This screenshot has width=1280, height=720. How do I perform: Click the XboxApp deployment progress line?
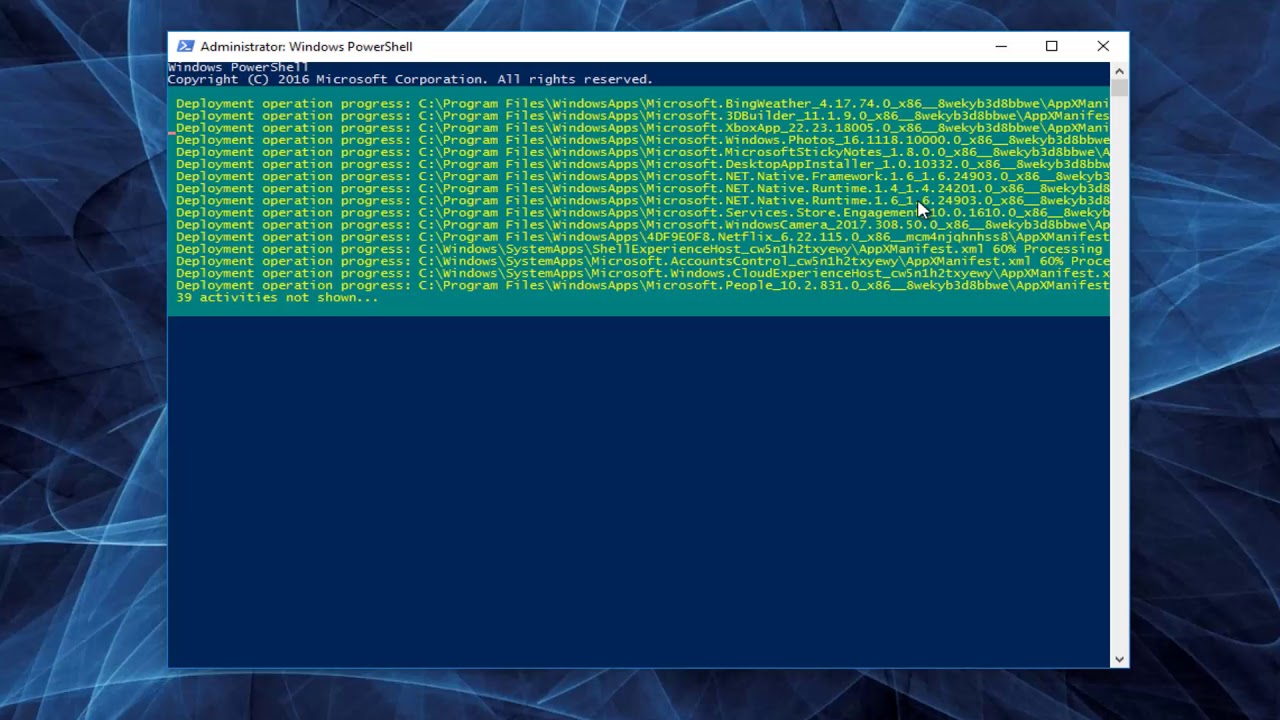point(642,128)
